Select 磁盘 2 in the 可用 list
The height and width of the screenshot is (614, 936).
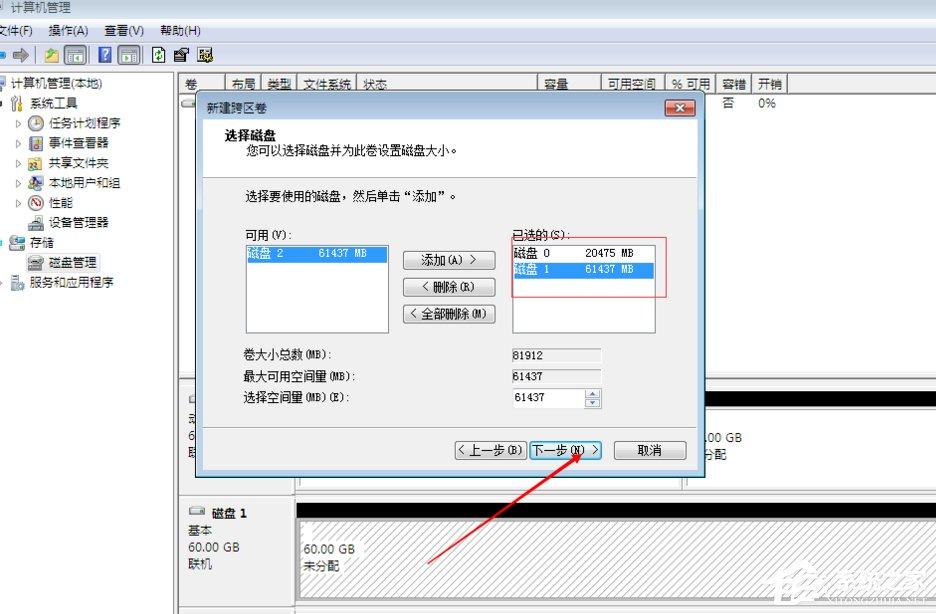tap(316, 255)
